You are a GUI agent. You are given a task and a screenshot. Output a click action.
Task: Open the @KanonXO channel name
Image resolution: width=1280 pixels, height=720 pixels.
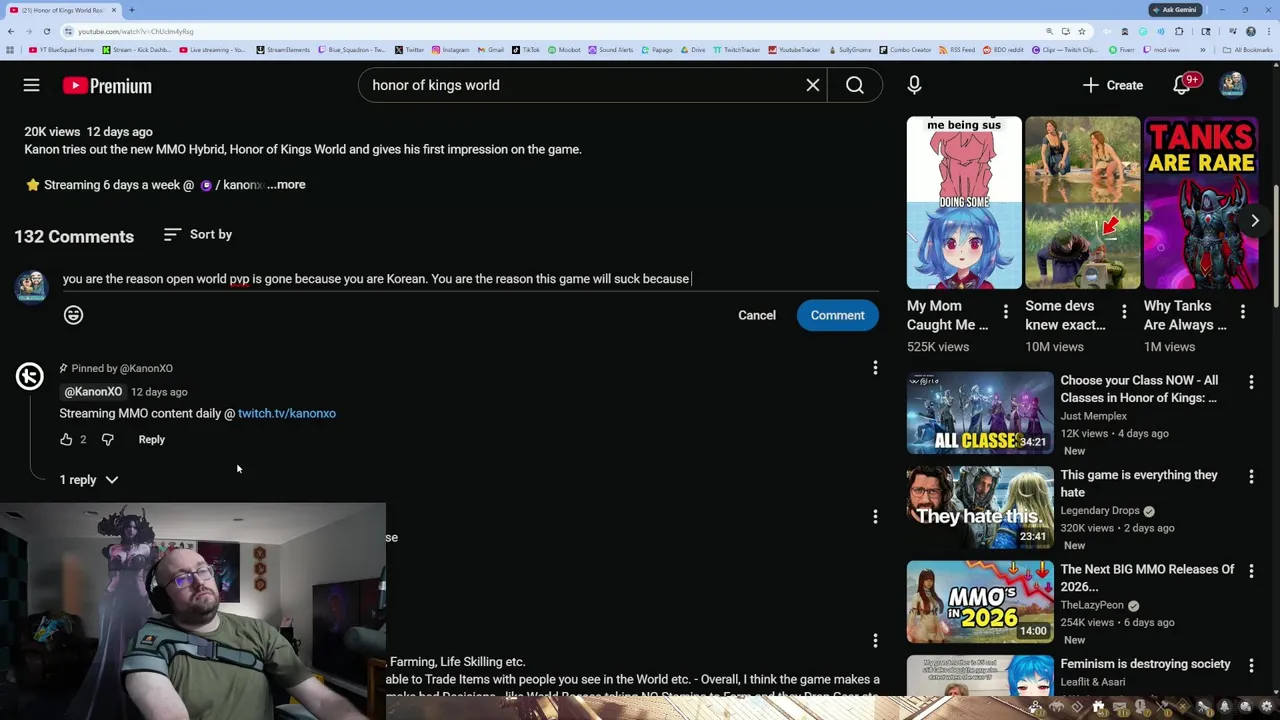coord(93,392)
